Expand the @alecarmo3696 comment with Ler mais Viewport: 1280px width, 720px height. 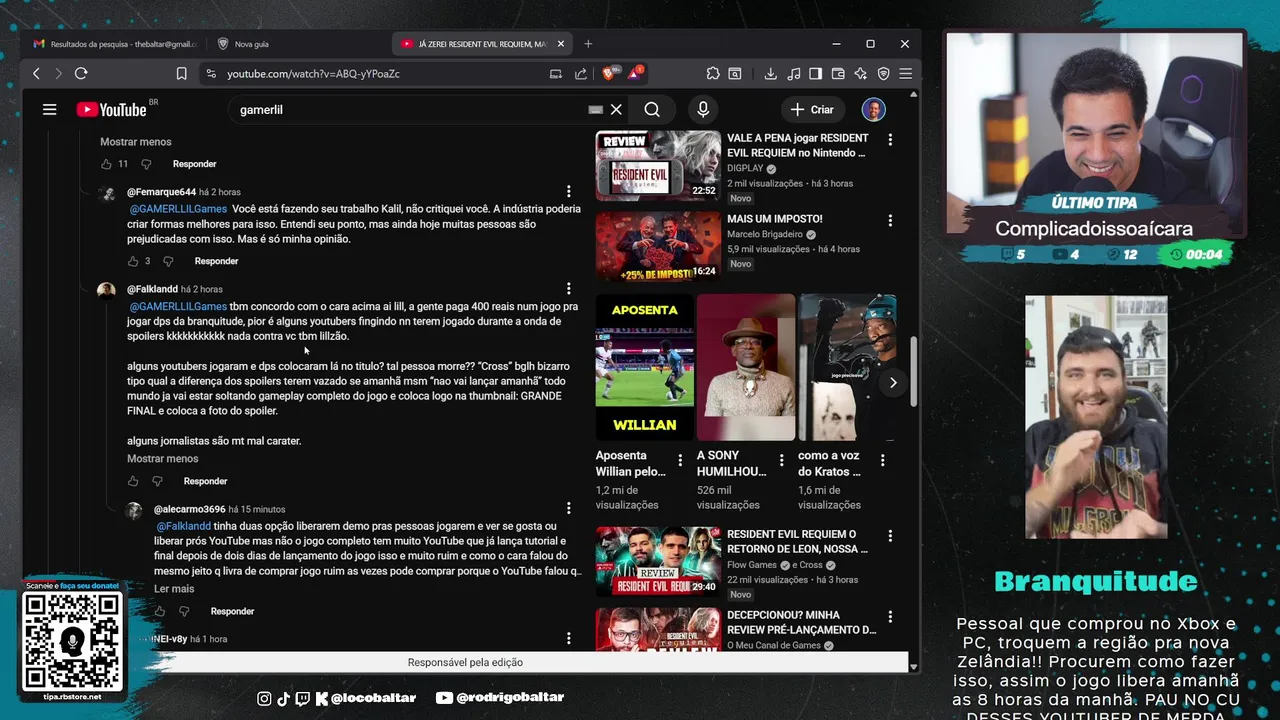174,589
